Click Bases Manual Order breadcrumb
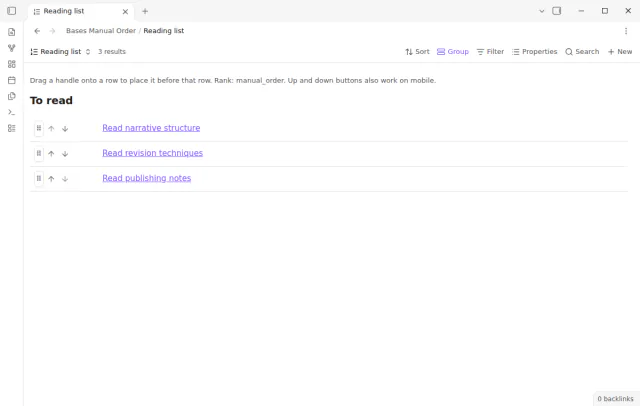Image resolution: width=640 pixels, height=406 pixels. (101, 31)
